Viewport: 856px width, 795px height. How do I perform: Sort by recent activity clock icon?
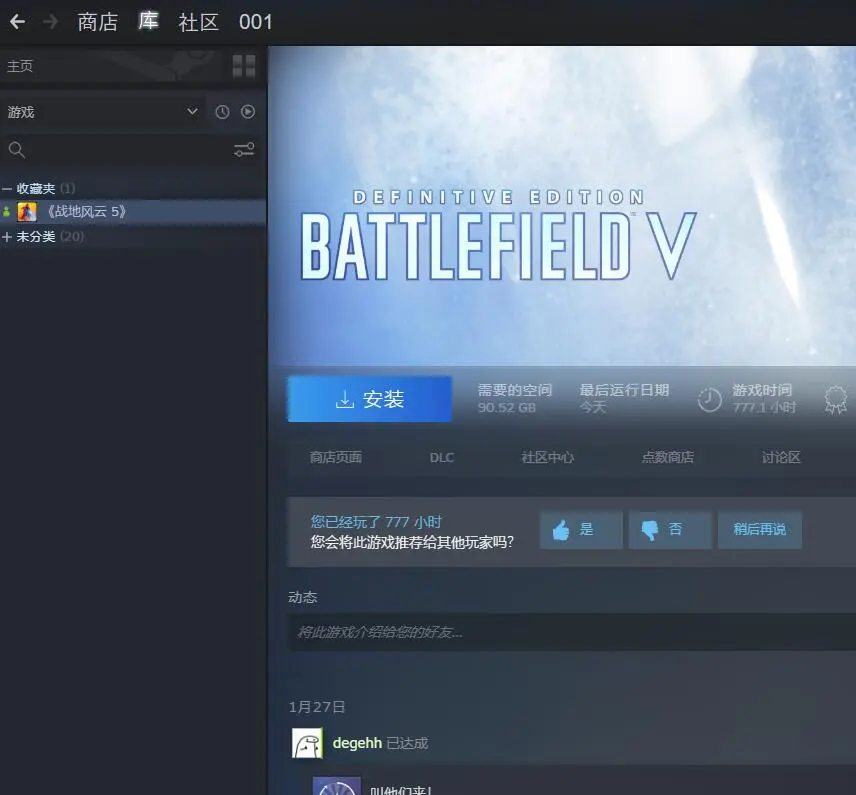coord(222,112)
